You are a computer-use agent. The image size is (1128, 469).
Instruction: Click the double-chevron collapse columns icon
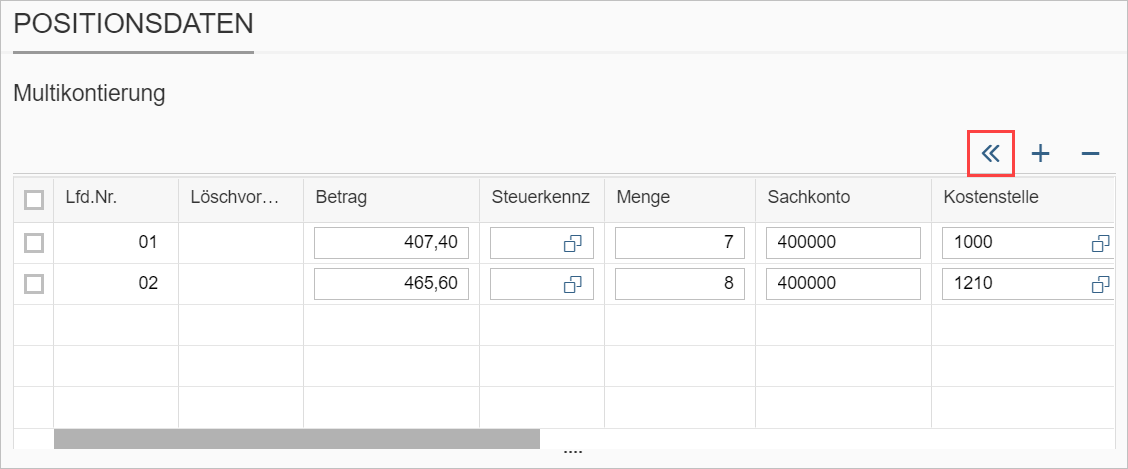click(x=991, y=154)
